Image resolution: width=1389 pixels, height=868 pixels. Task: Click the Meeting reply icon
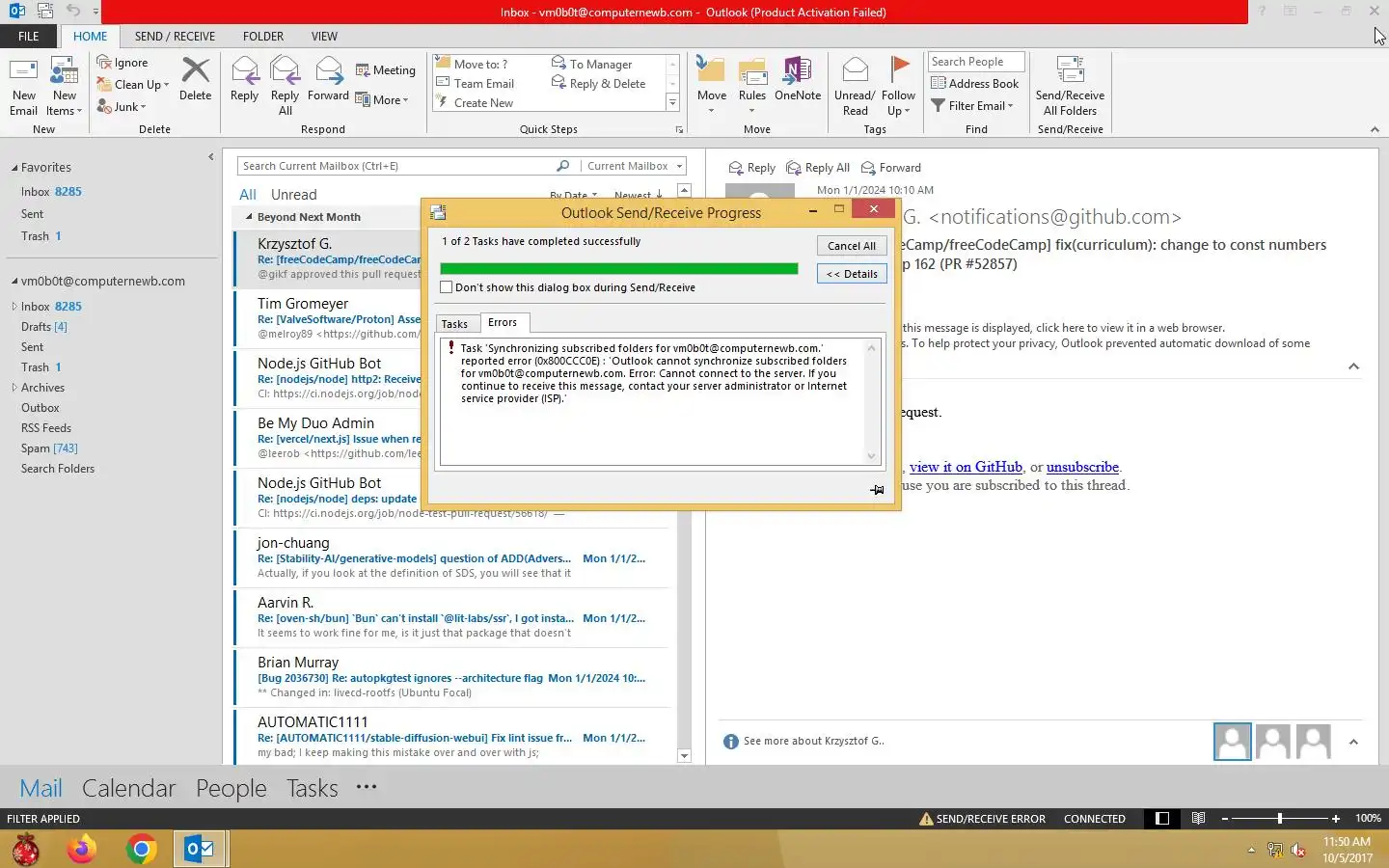click(364, 70)
